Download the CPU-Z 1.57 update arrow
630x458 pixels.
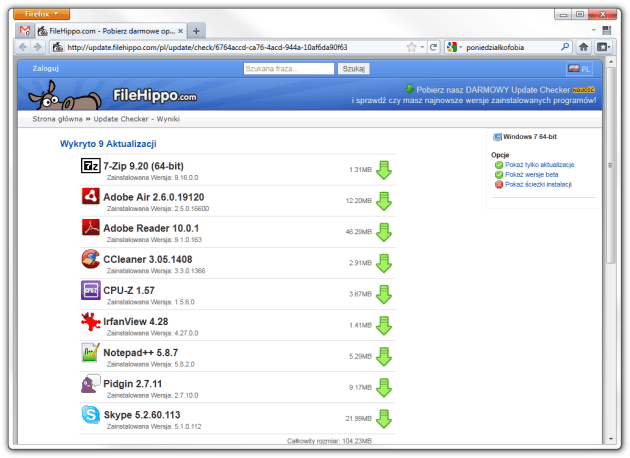(384, 294)
